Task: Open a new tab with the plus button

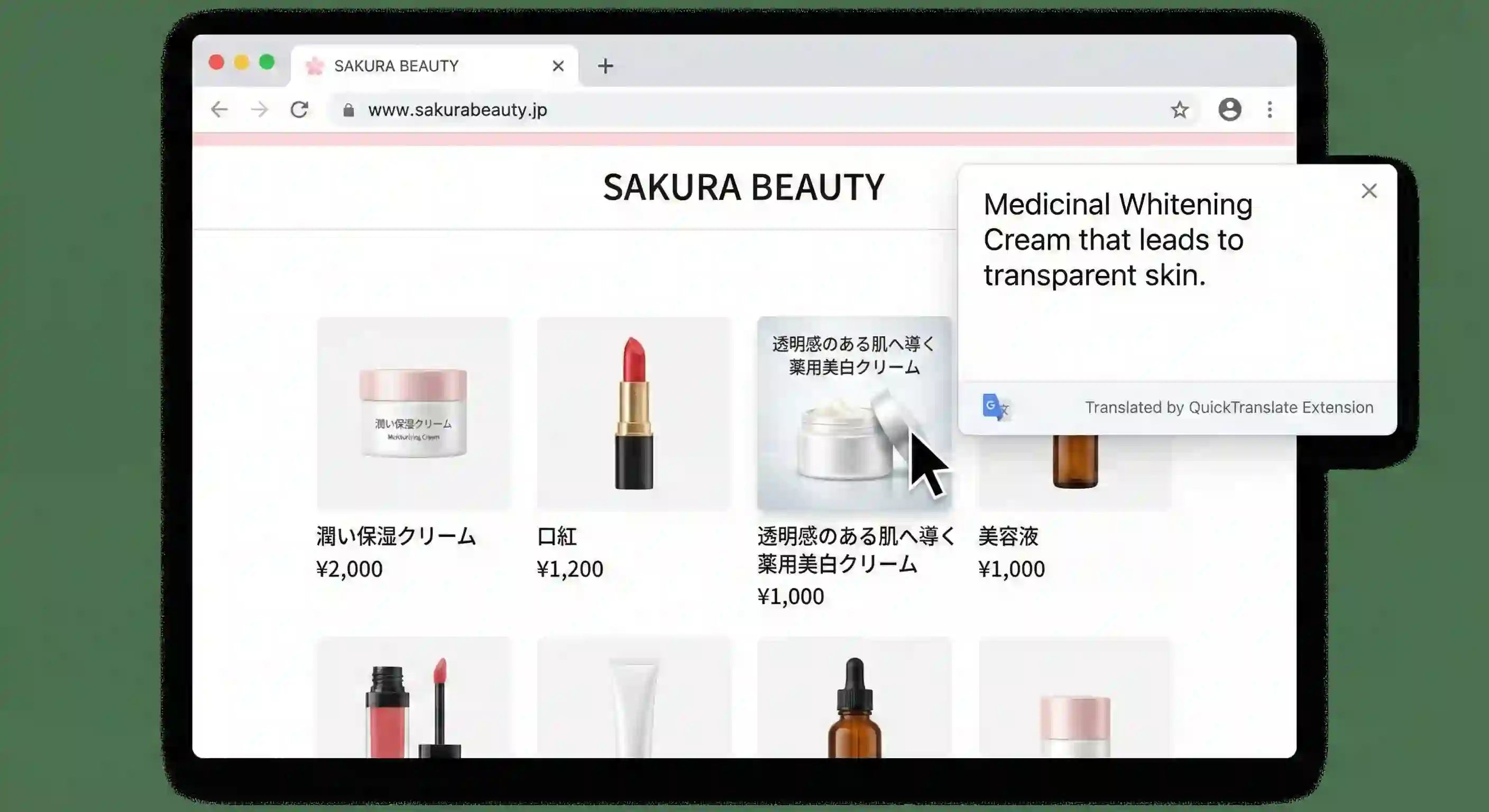Action: [606, 66]
